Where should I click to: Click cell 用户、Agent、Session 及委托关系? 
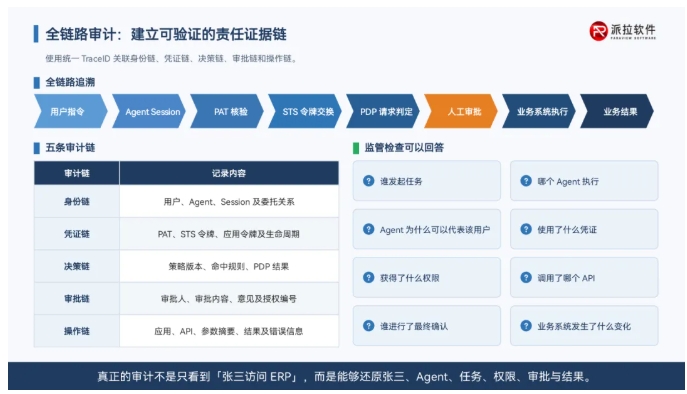click(229, 202)
